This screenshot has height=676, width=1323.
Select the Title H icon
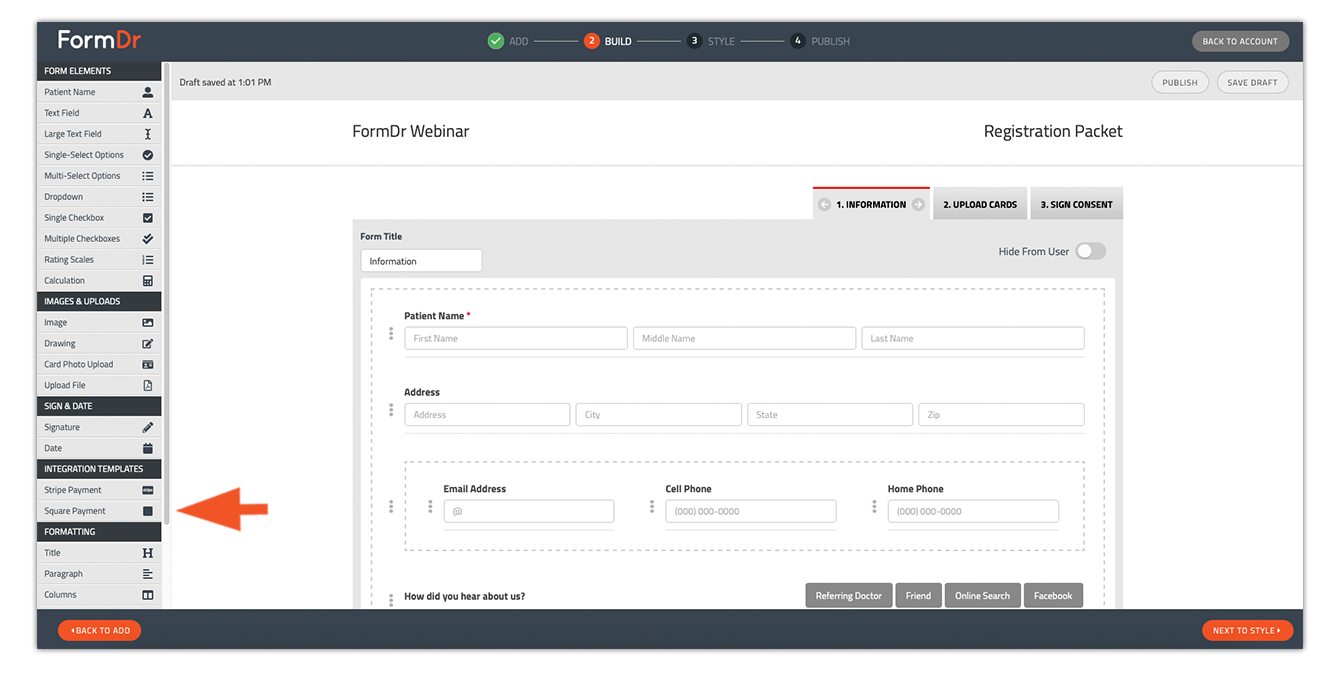click(148, 553)
